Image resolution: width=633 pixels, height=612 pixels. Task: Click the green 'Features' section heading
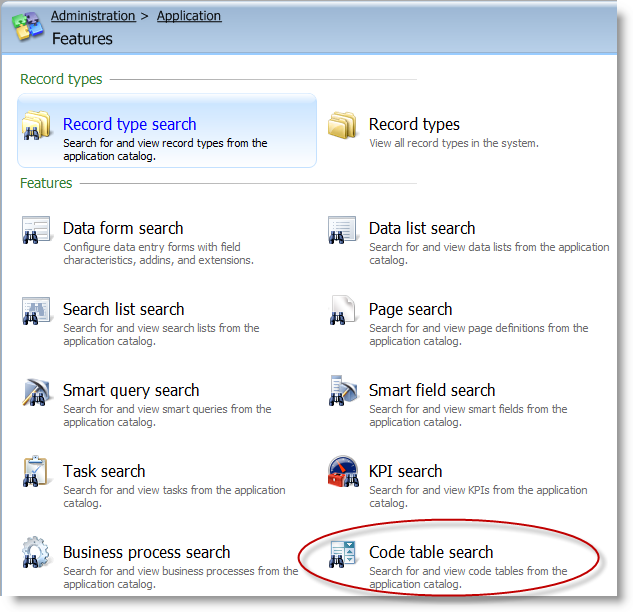click(x=46, y=183)
